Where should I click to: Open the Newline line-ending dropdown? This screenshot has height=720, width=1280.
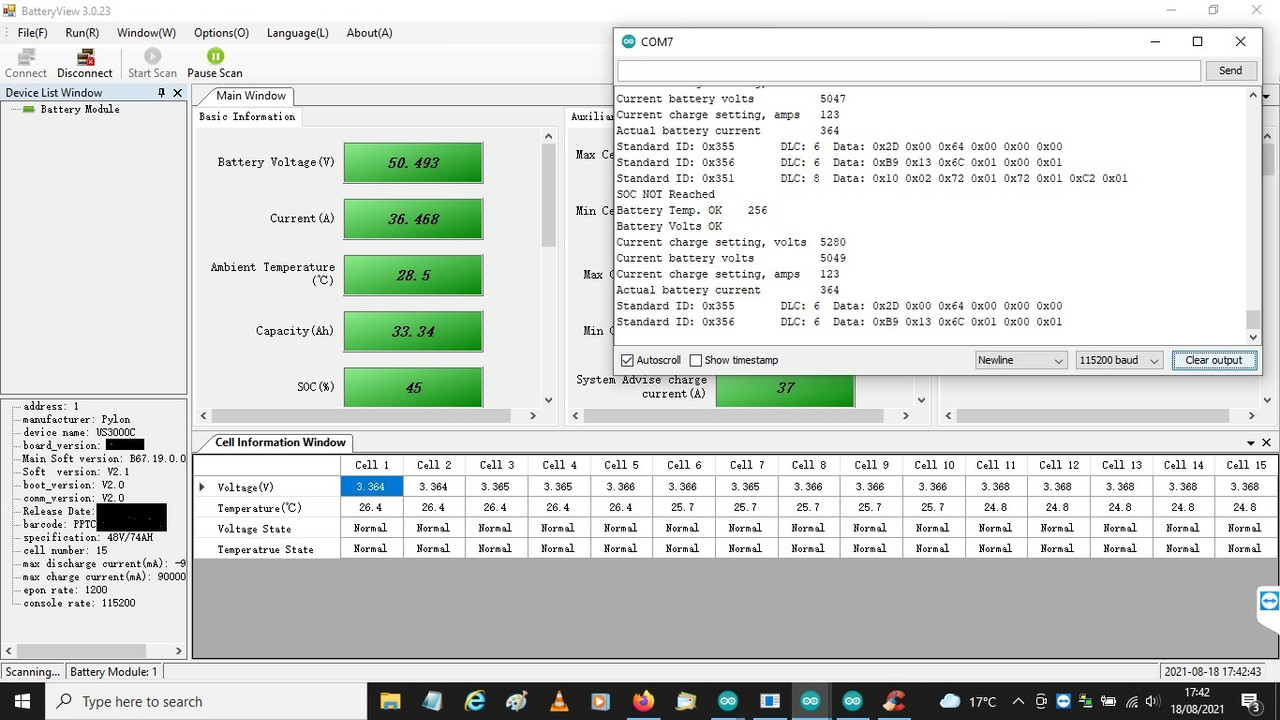1021,360
